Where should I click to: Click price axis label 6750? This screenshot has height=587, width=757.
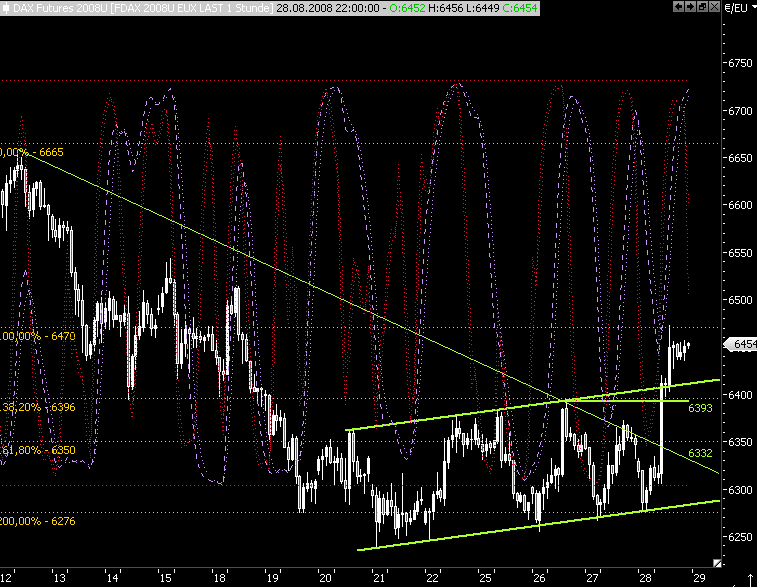click(x=741, y=63)
